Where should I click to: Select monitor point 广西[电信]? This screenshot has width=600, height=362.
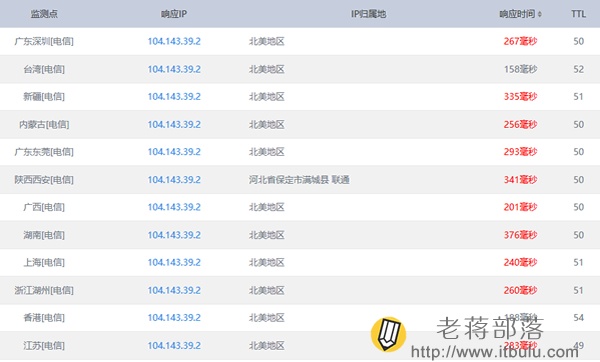(x=44, y=207)
